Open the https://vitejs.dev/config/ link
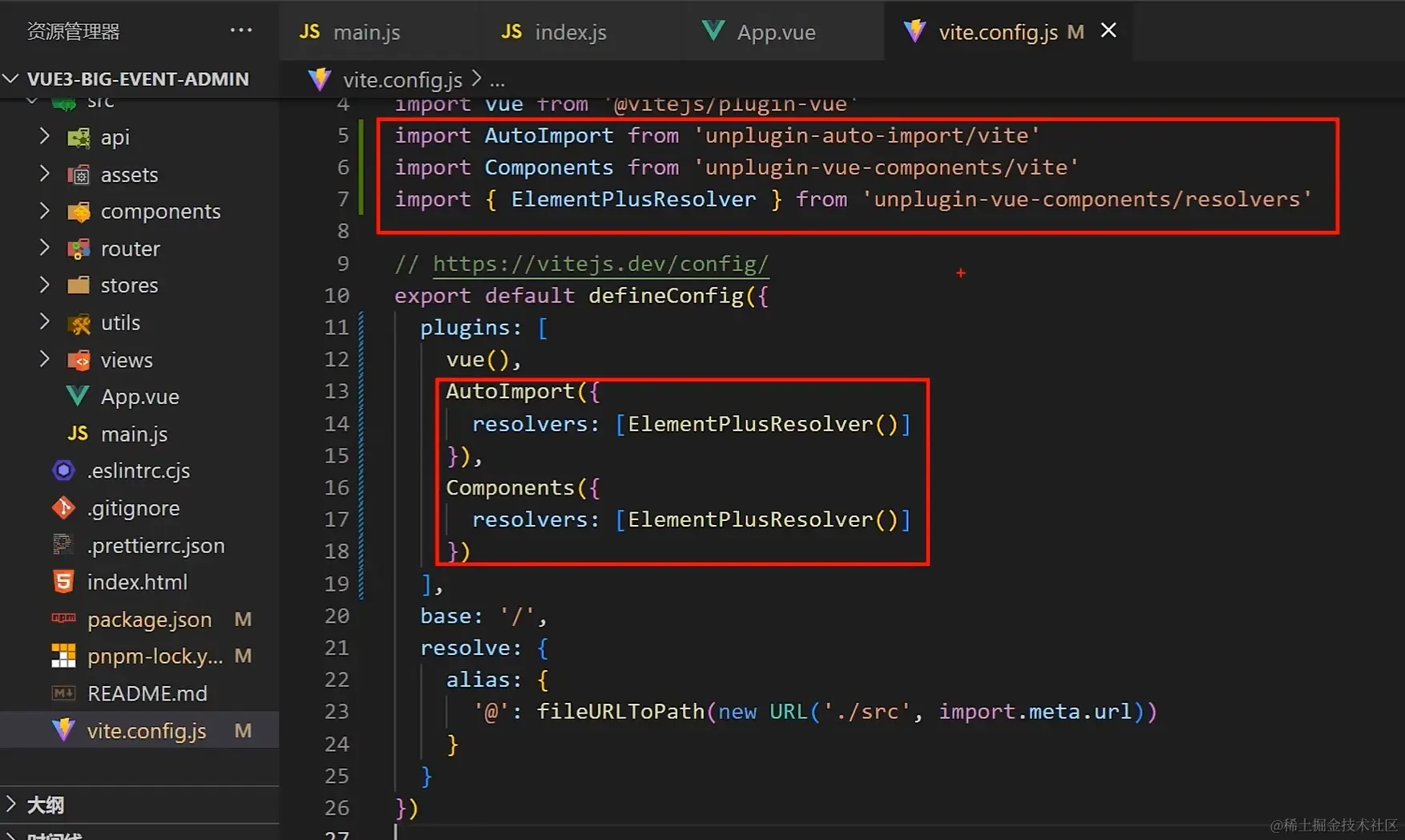 pos(600,264)
